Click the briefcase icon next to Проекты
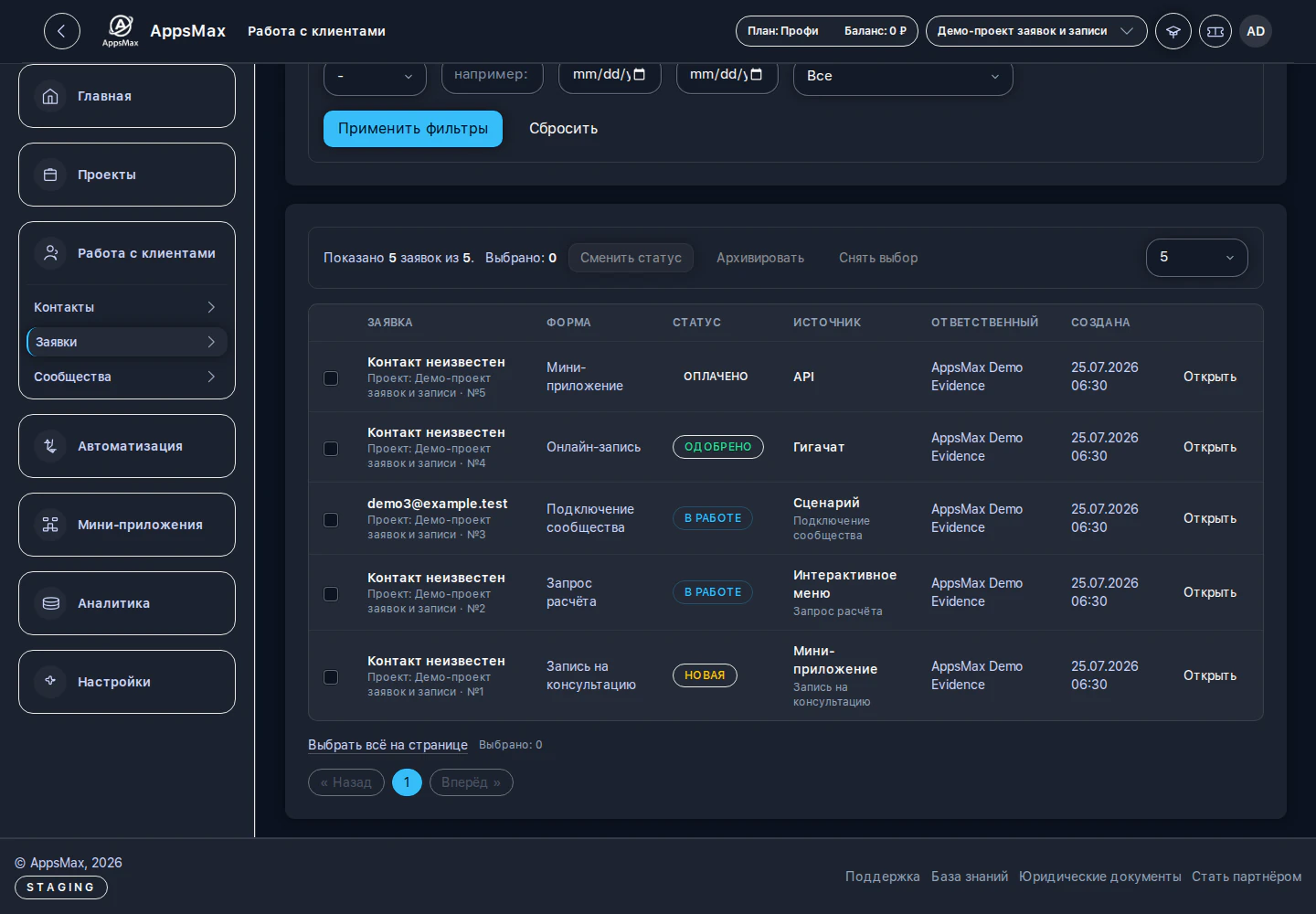The image size is (1316, 914). 50,175
